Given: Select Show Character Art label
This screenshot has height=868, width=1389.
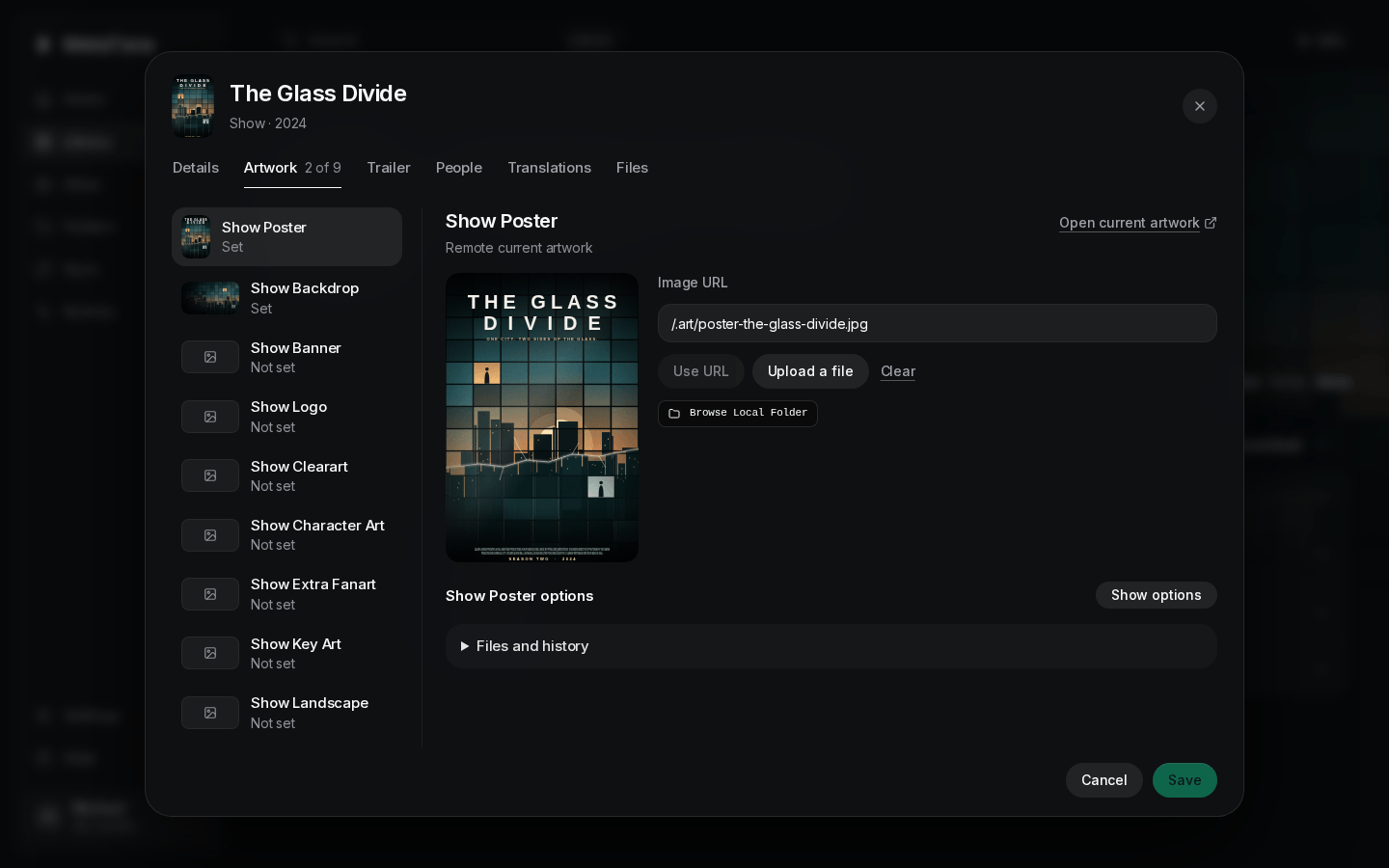Looking at the screenshot, I should (x=317, y=526).
